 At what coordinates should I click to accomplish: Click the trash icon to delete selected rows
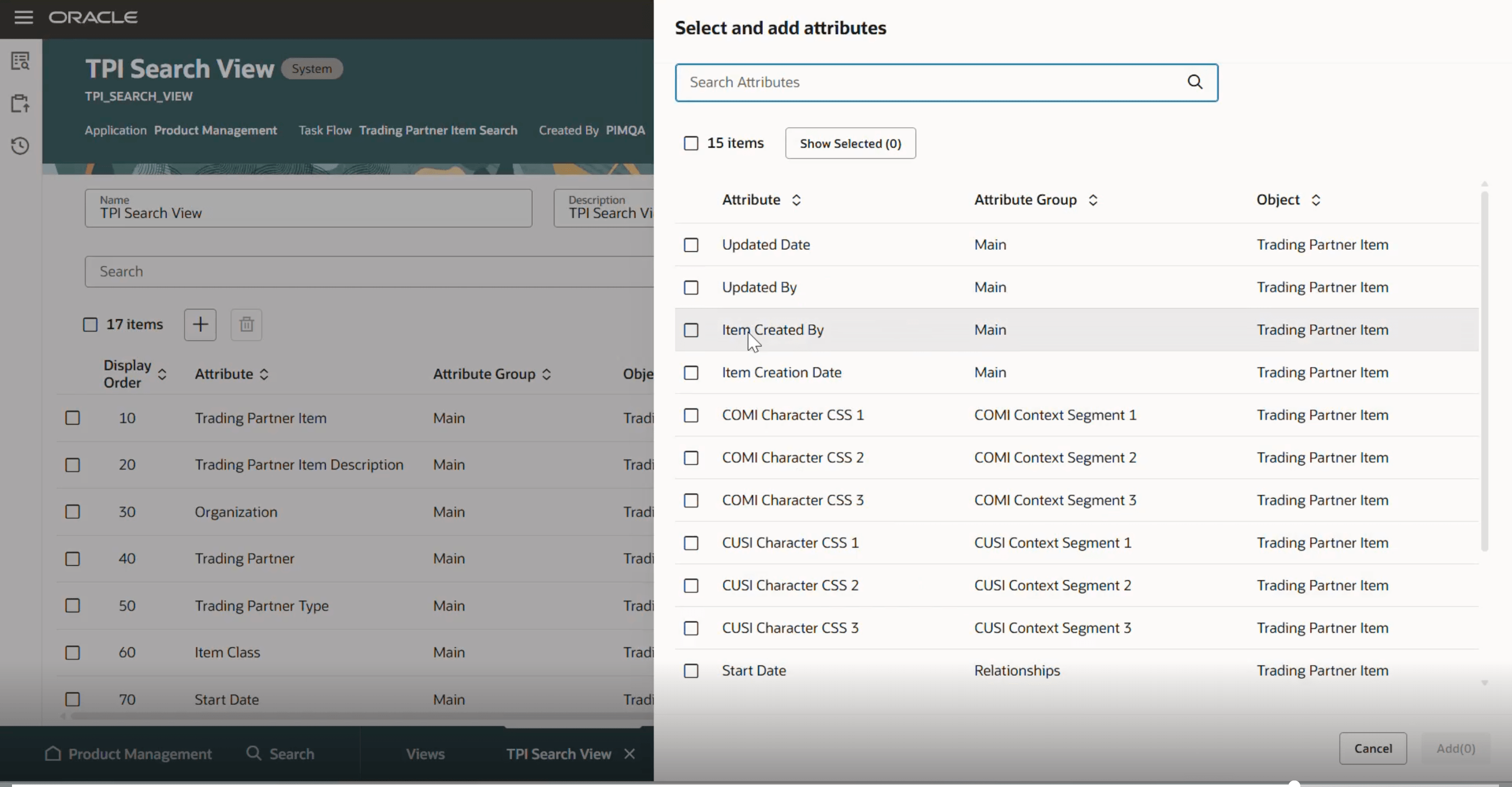point(246,324)
